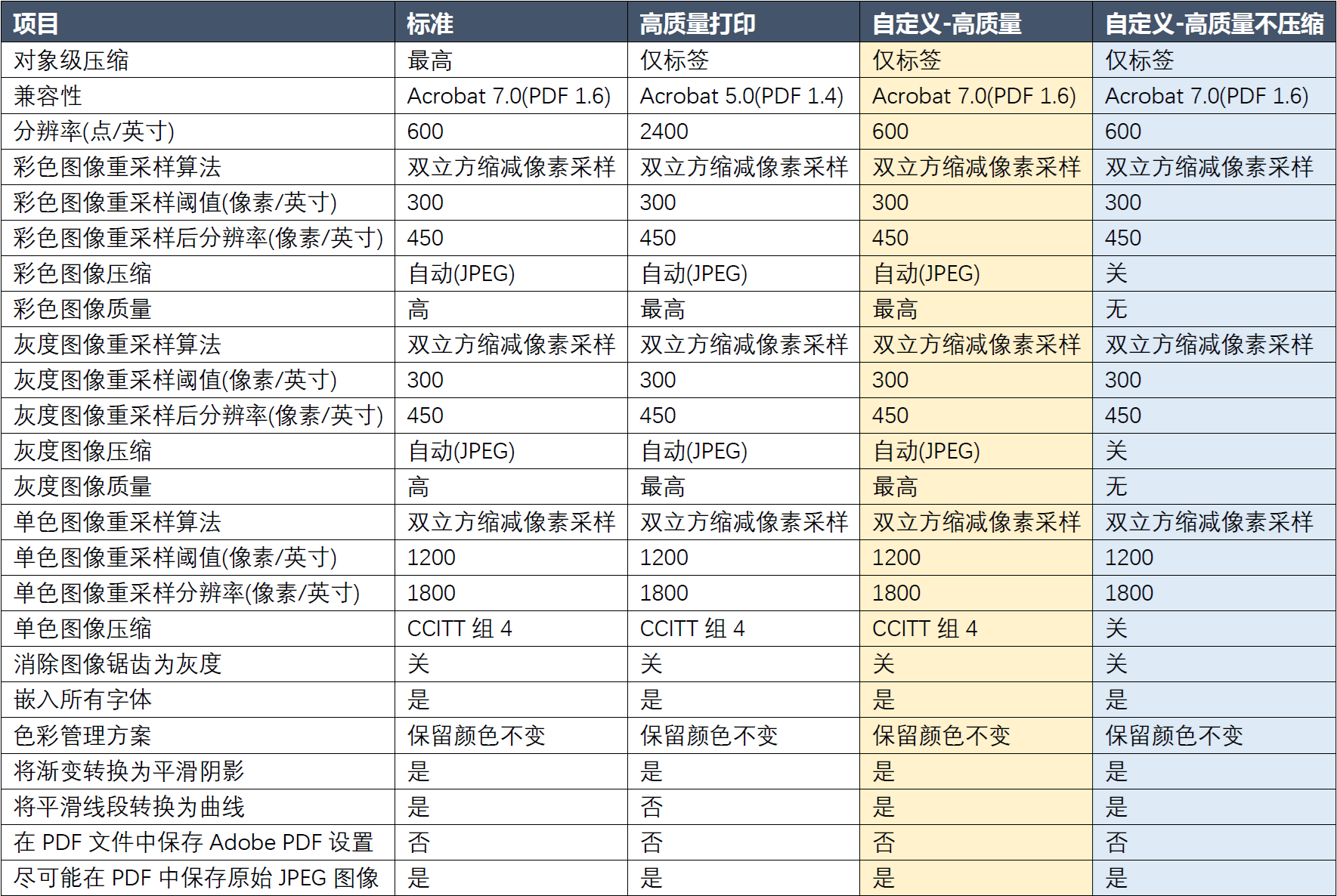The height and width of the screenshot is (896, 1337).
Task: Select the 嵌入所有字体 row label
Action: pos(82,700)
